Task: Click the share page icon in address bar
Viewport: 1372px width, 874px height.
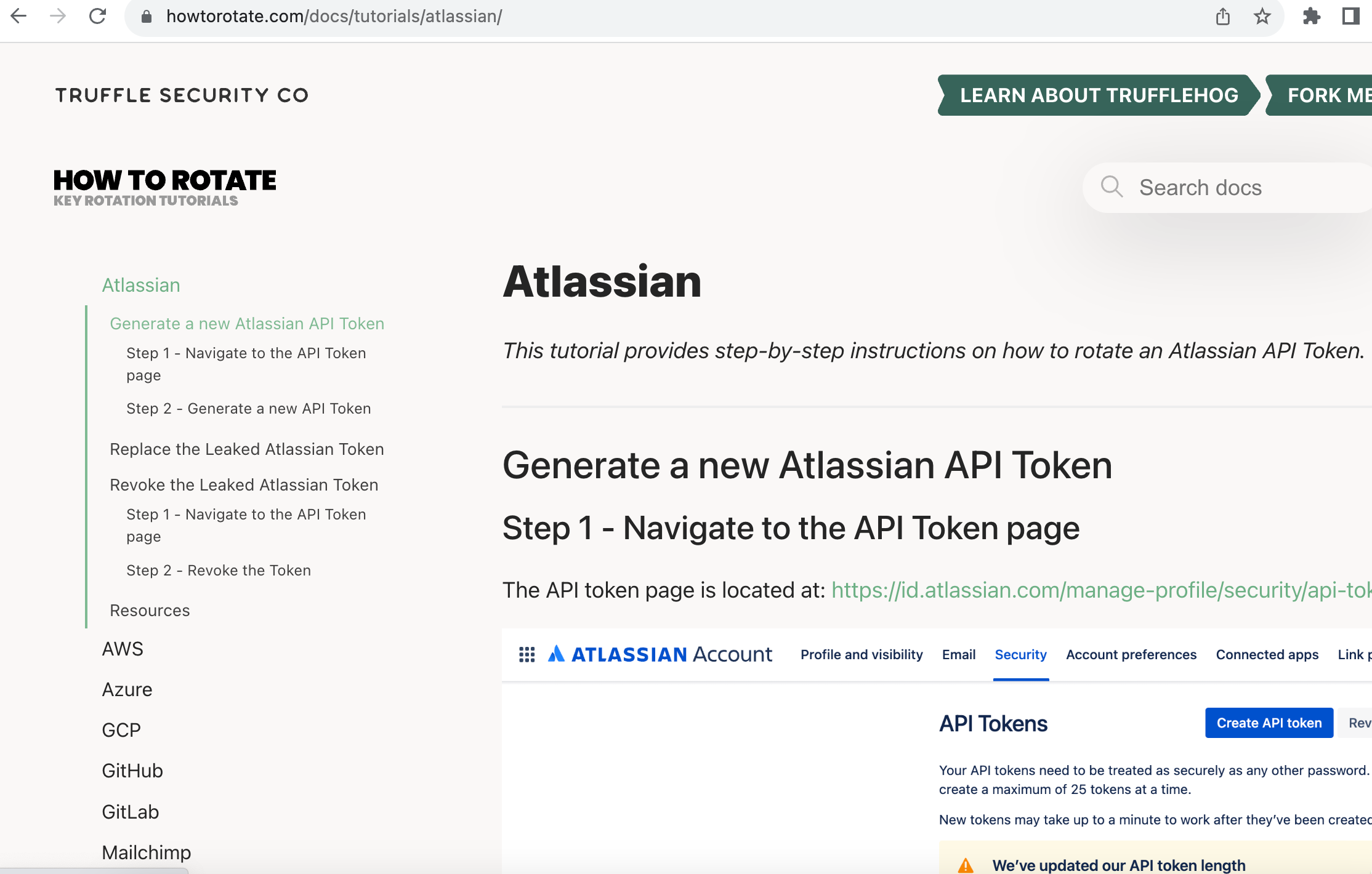Action: [x=1223, y=17]
